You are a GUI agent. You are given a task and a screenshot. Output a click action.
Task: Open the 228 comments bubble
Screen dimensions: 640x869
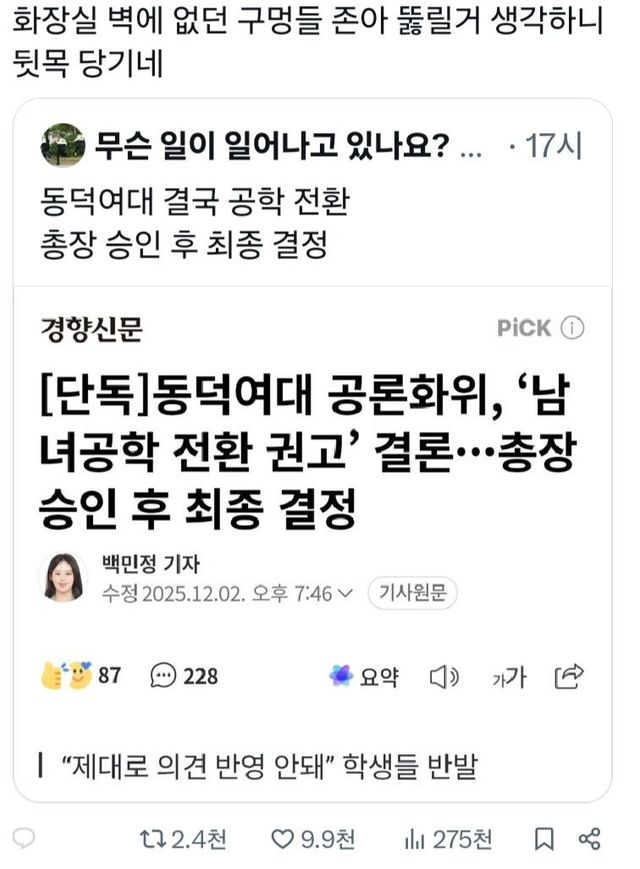184,676
